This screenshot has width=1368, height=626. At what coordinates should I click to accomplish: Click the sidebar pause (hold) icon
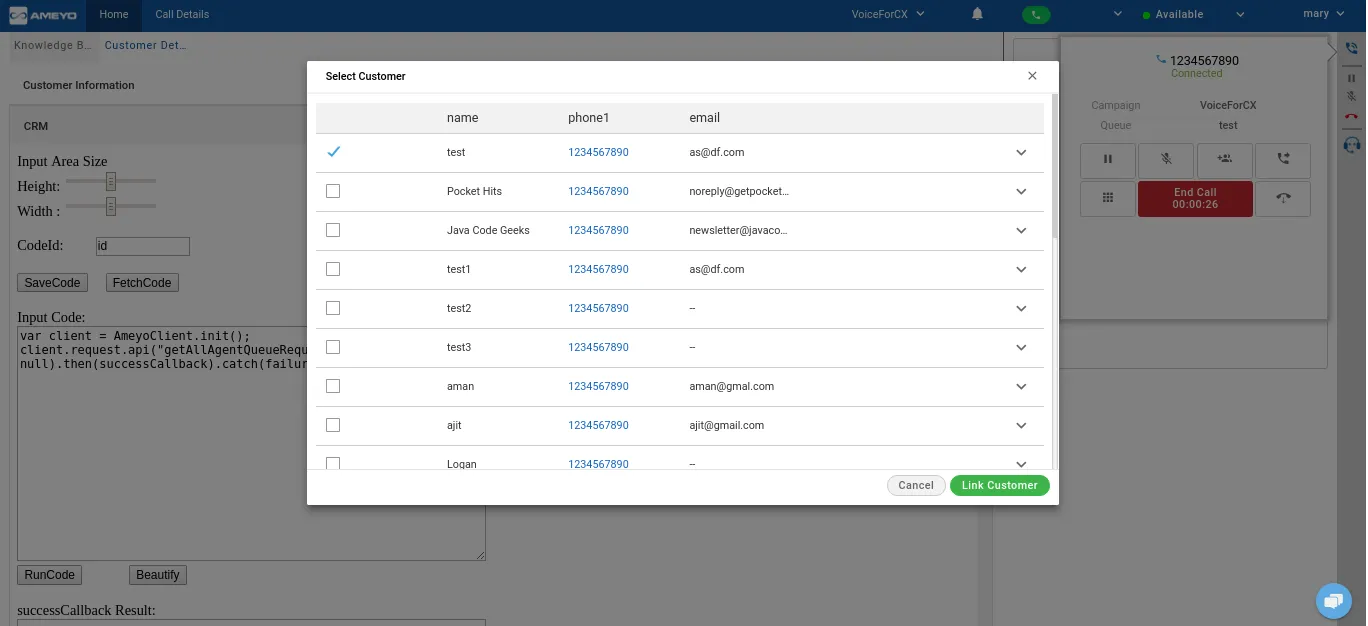click(1352, 78)
